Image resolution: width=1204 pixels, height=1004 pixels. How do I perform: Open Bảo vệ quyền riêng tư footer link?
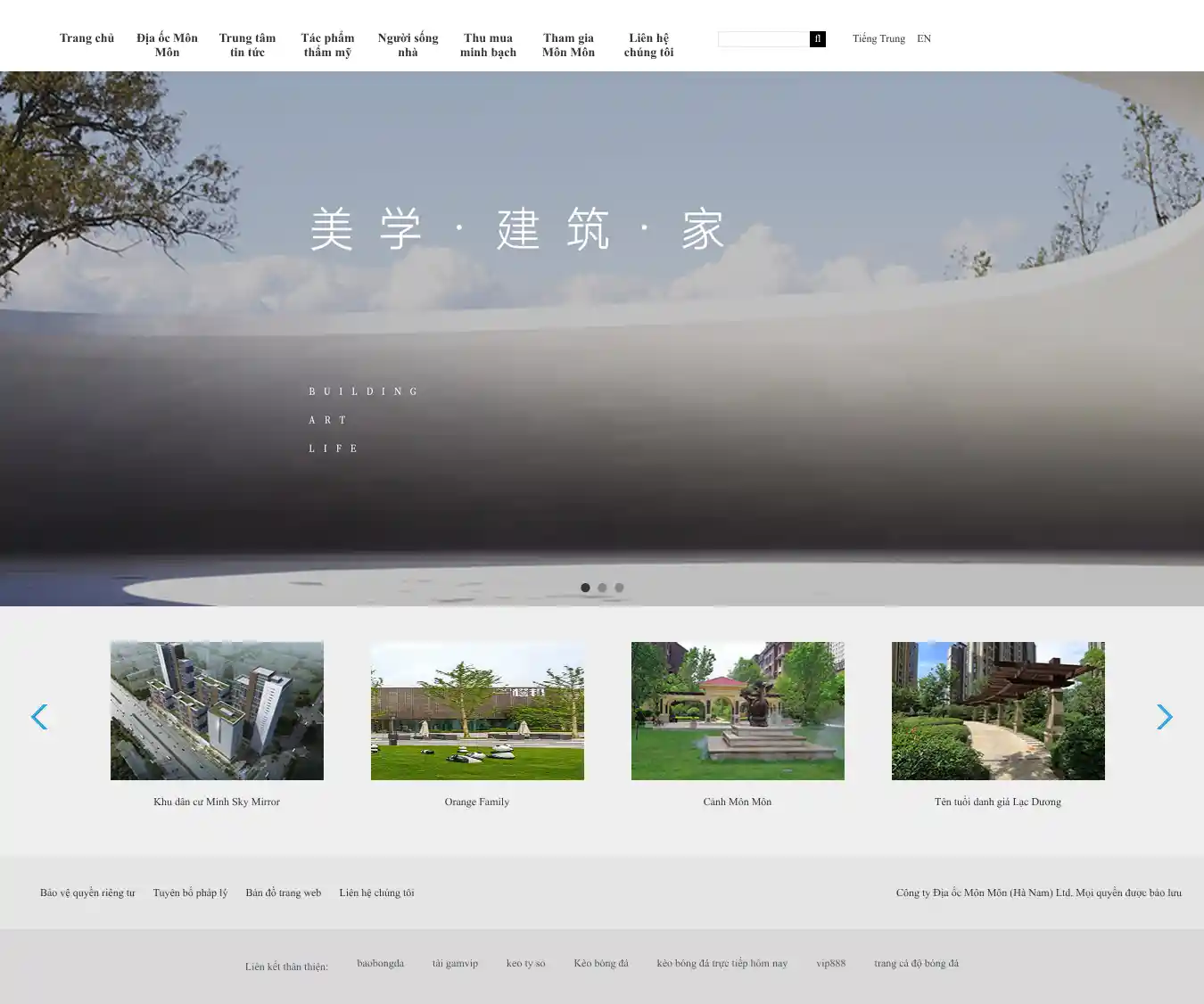[87, 893]
